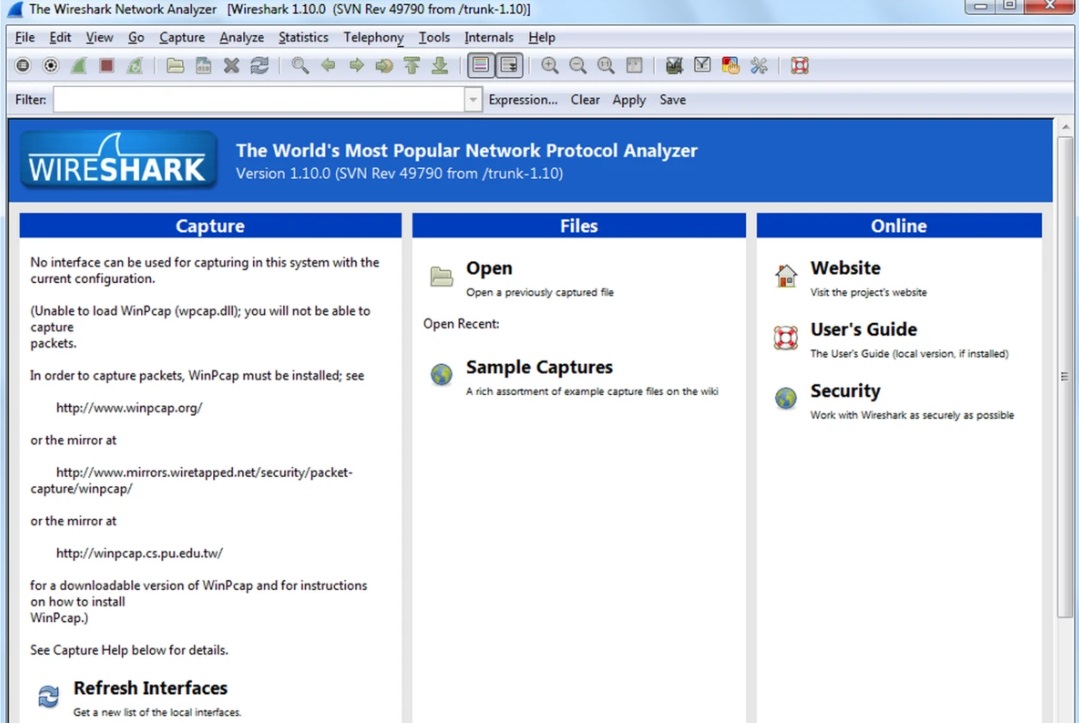The width and height of the screenshot is (1079, 723).
Task: Click inside the Filter text field
Action: point(258,100)
